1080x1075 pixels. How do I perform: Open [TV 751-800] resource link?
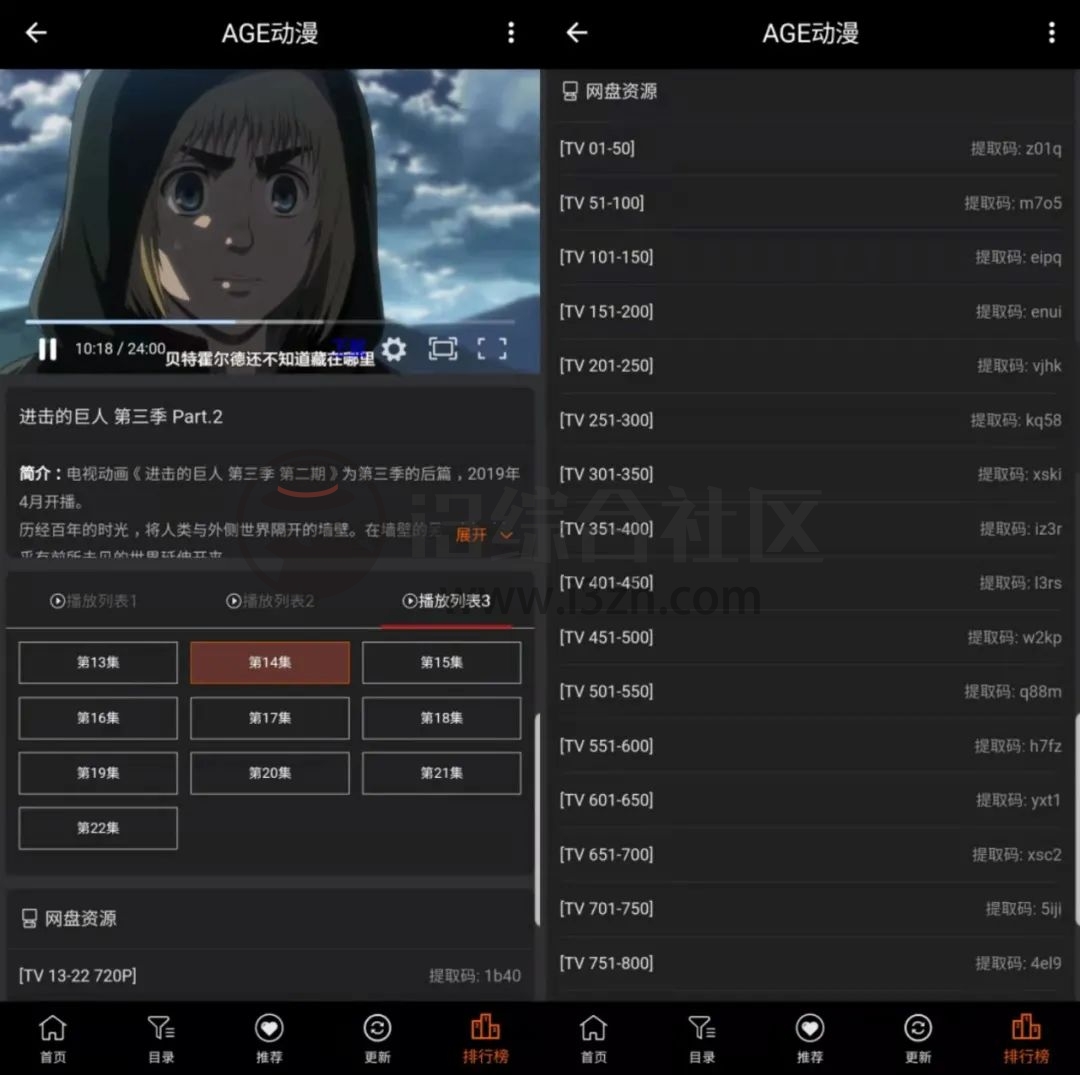coord(606,963)
